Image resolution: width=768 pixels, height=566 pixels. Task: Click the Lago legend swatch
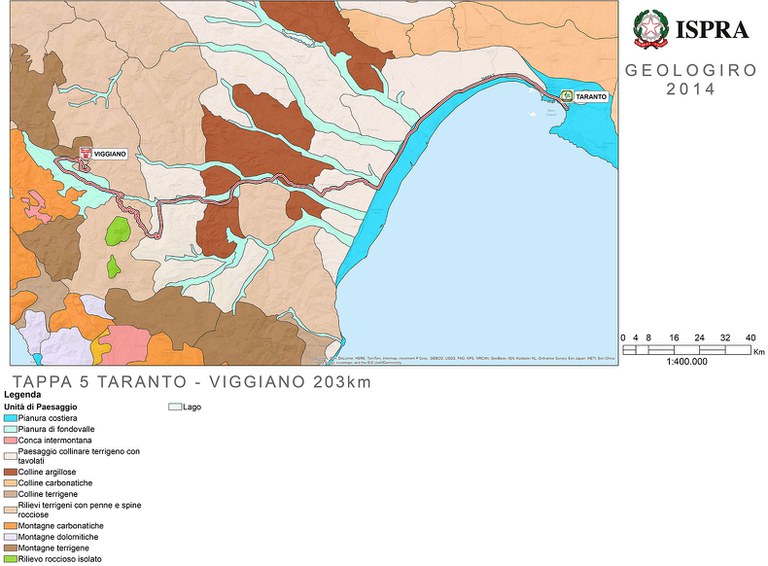click(x=173, y=407)
